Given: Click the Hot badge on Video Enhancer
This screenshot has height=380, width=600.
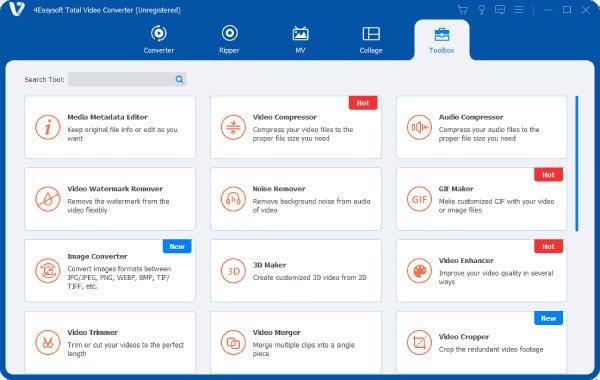Looking at the screenshot, I should [x=548, y=246].
